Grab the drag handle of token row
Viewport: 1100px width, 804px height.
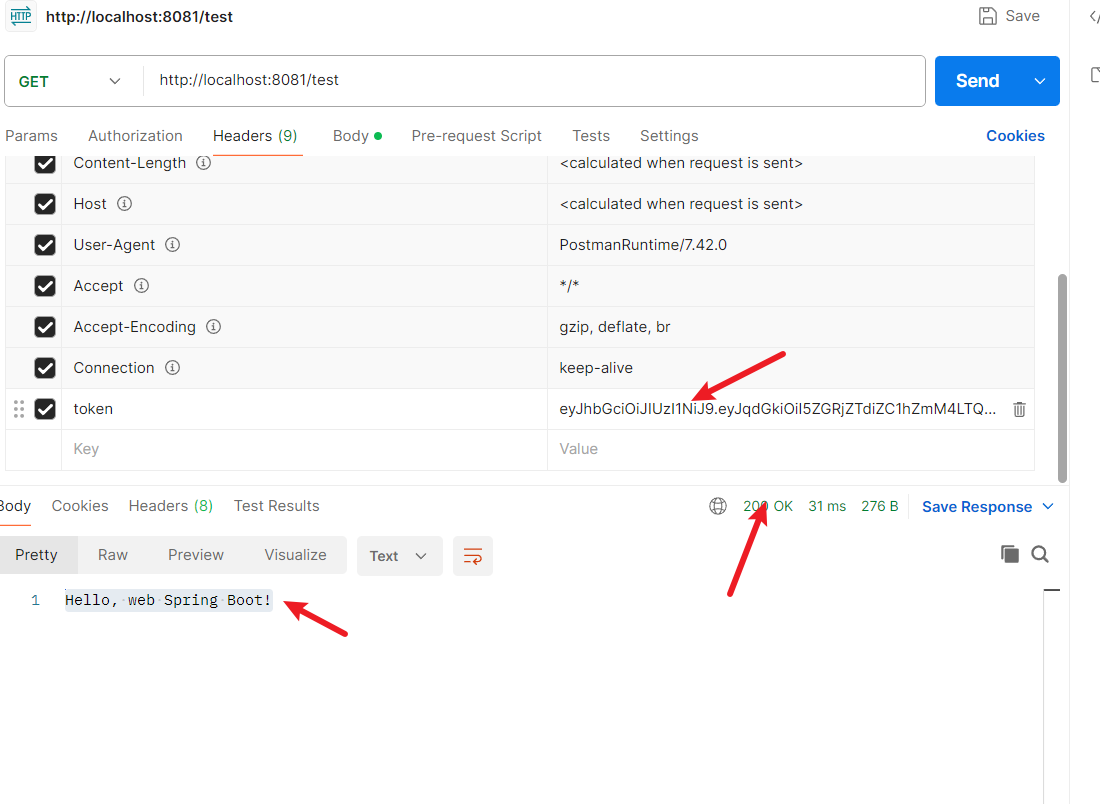click(x=19, y=409)
